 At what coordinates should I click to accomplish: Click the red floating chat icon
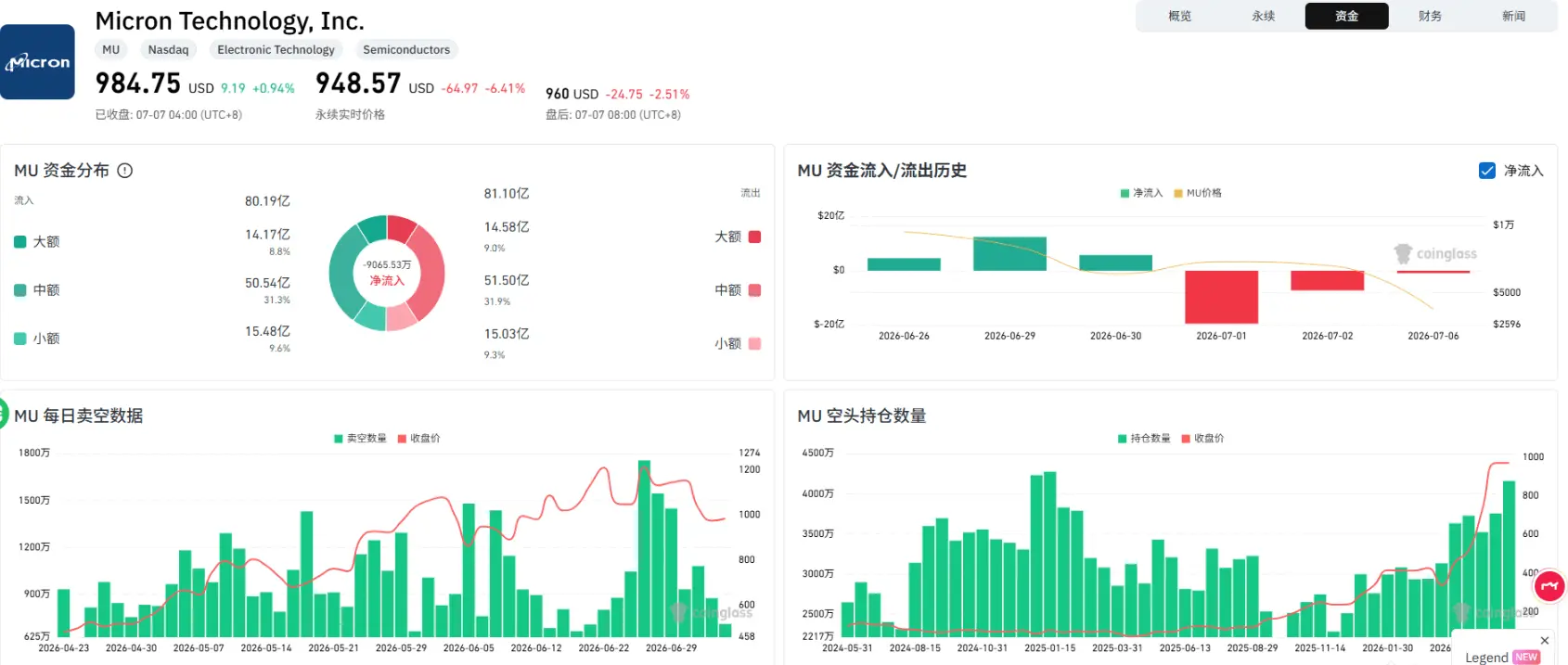(1549, 586)
